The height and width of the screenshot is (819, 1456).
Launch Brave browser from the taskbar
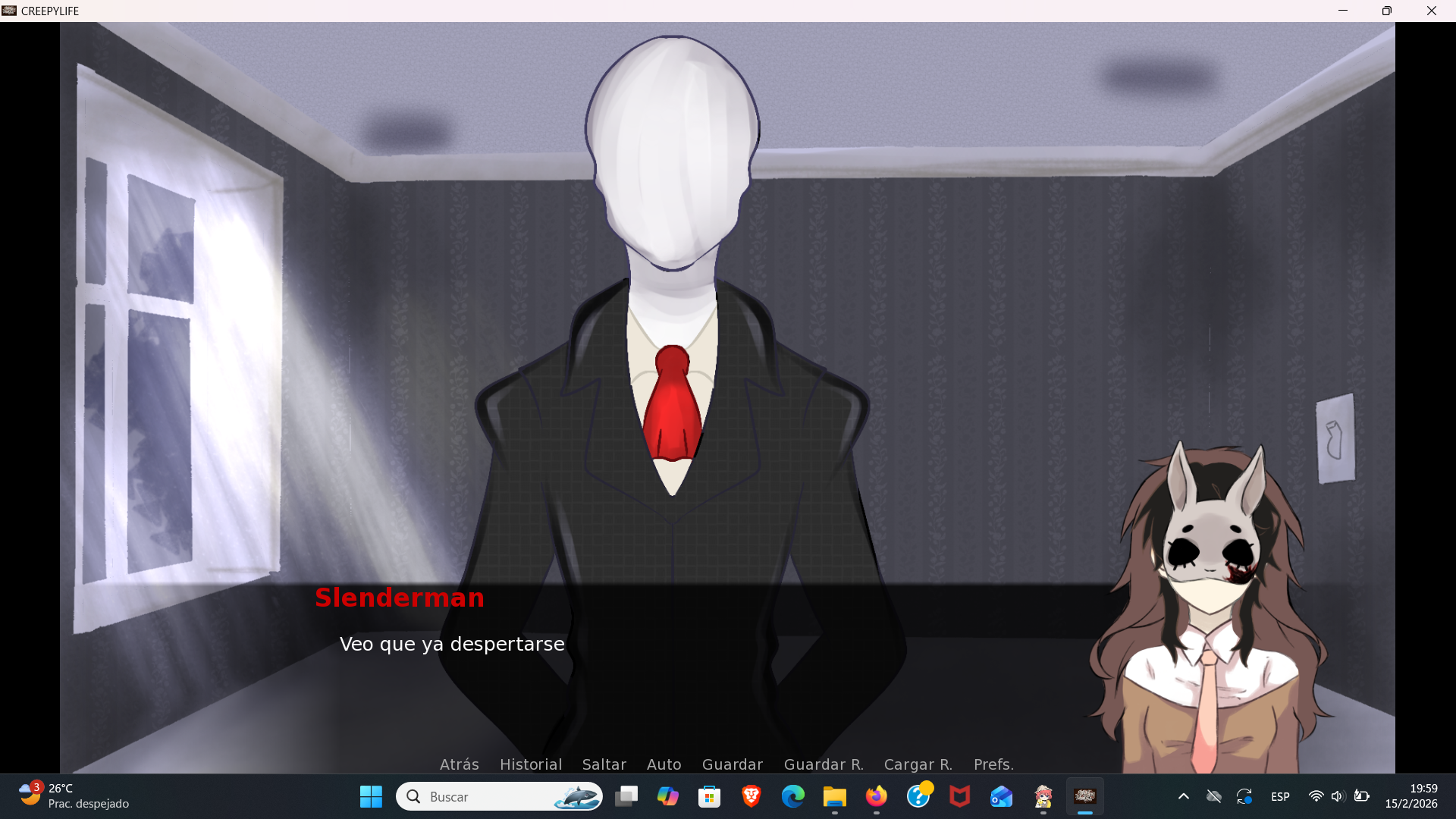click(x=752, y=796)
